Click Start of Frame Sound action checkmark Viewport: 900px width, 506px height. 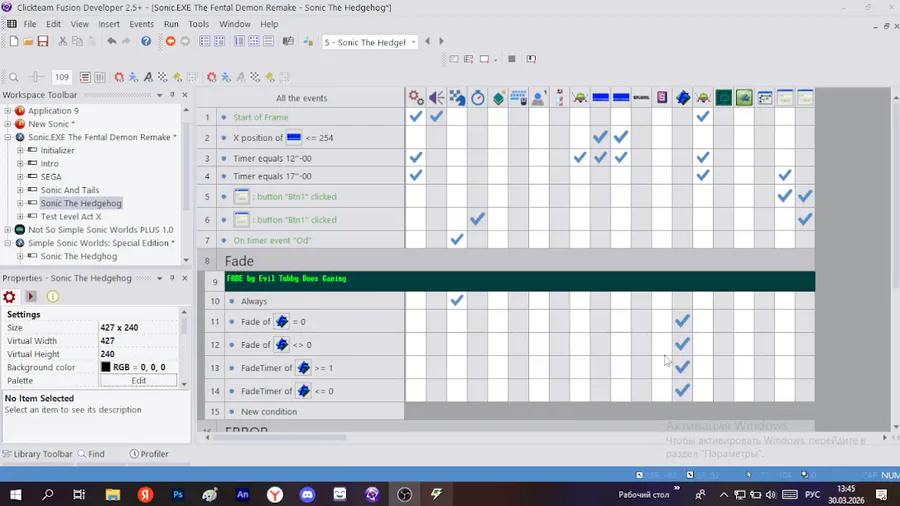click(x=436, y=116)
